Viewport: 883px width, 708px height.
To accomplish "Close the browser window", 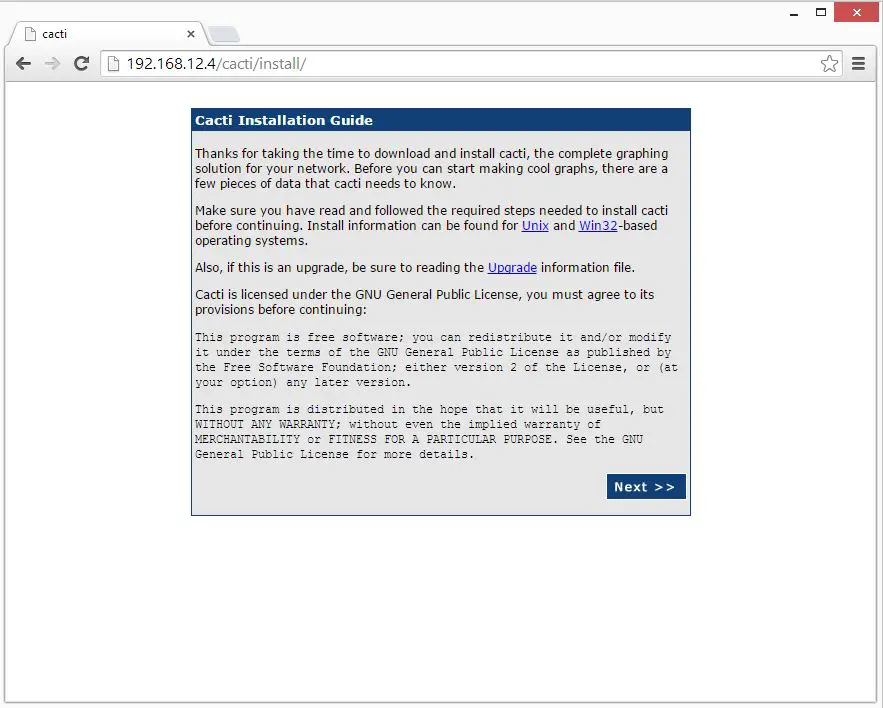I will pos(857,12).
